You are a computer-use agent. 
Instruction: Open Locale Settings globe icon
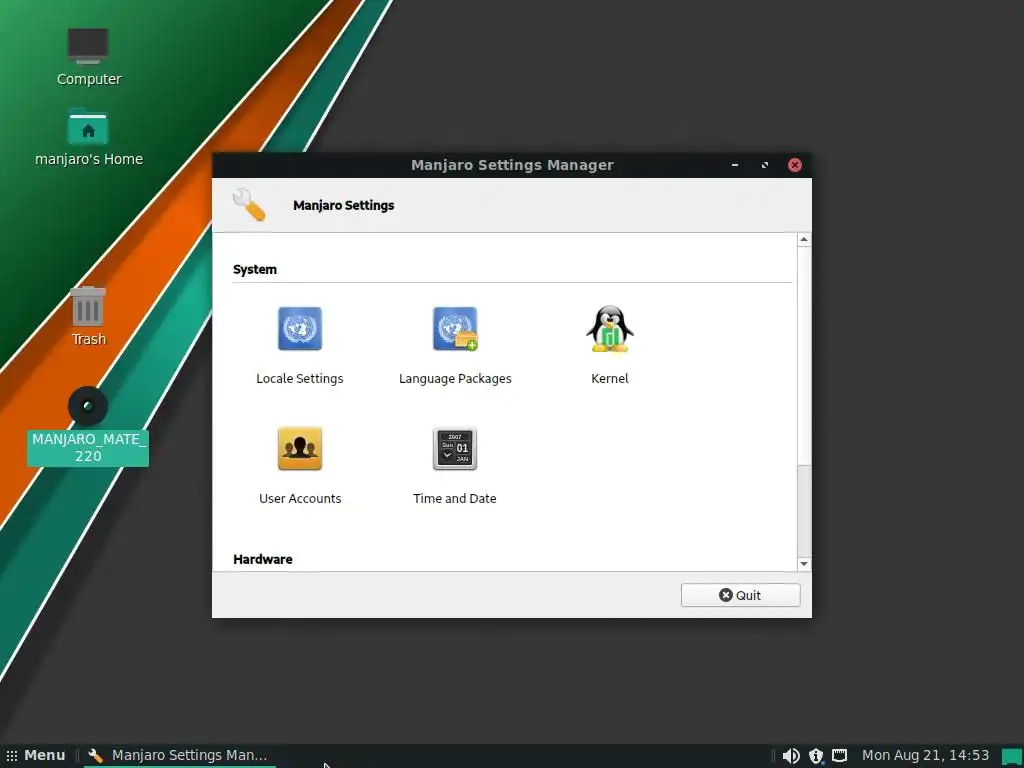point(300,328)
